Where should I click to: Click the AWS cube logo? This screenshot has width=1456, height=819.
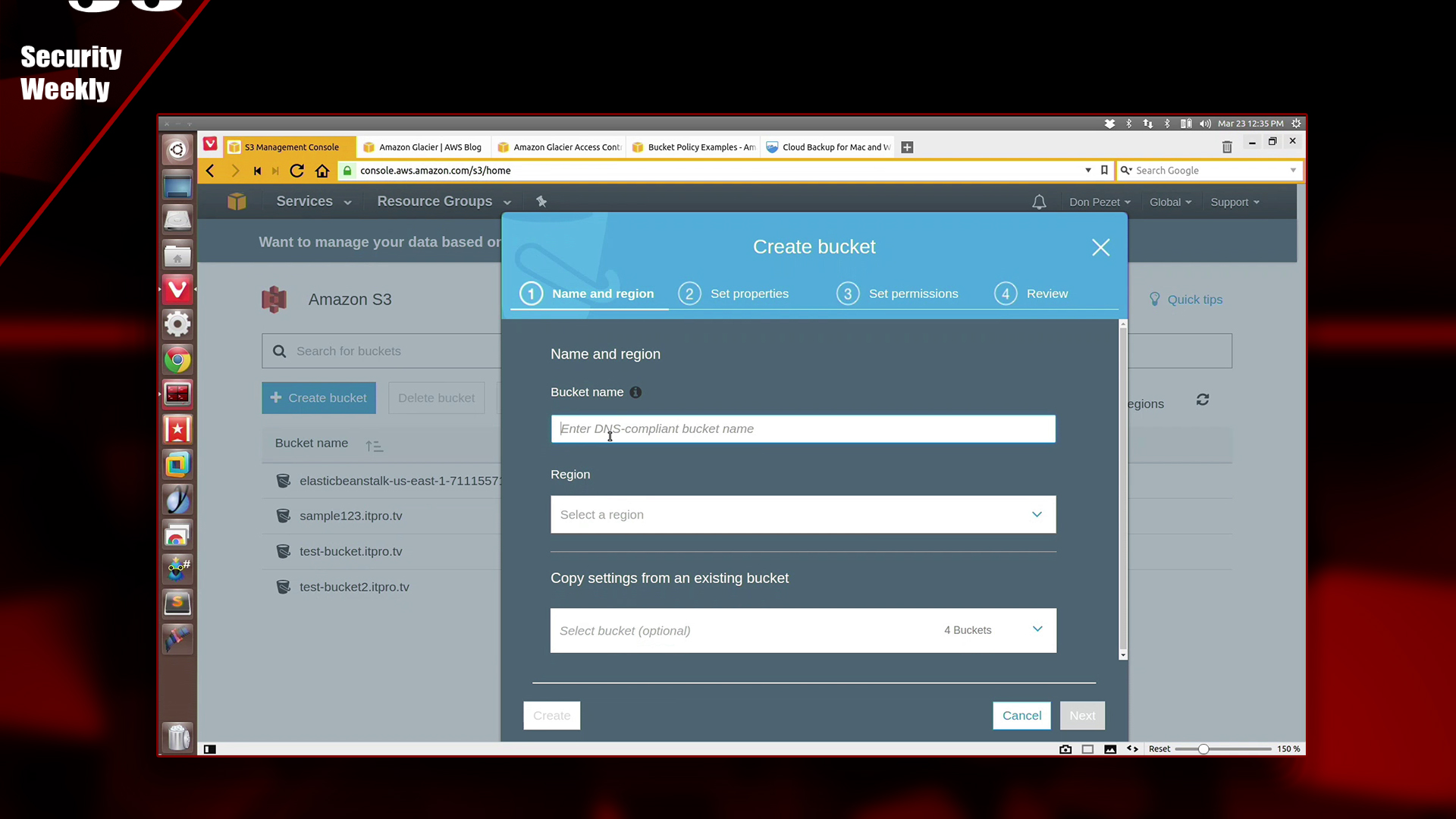(x=237, y=202)
